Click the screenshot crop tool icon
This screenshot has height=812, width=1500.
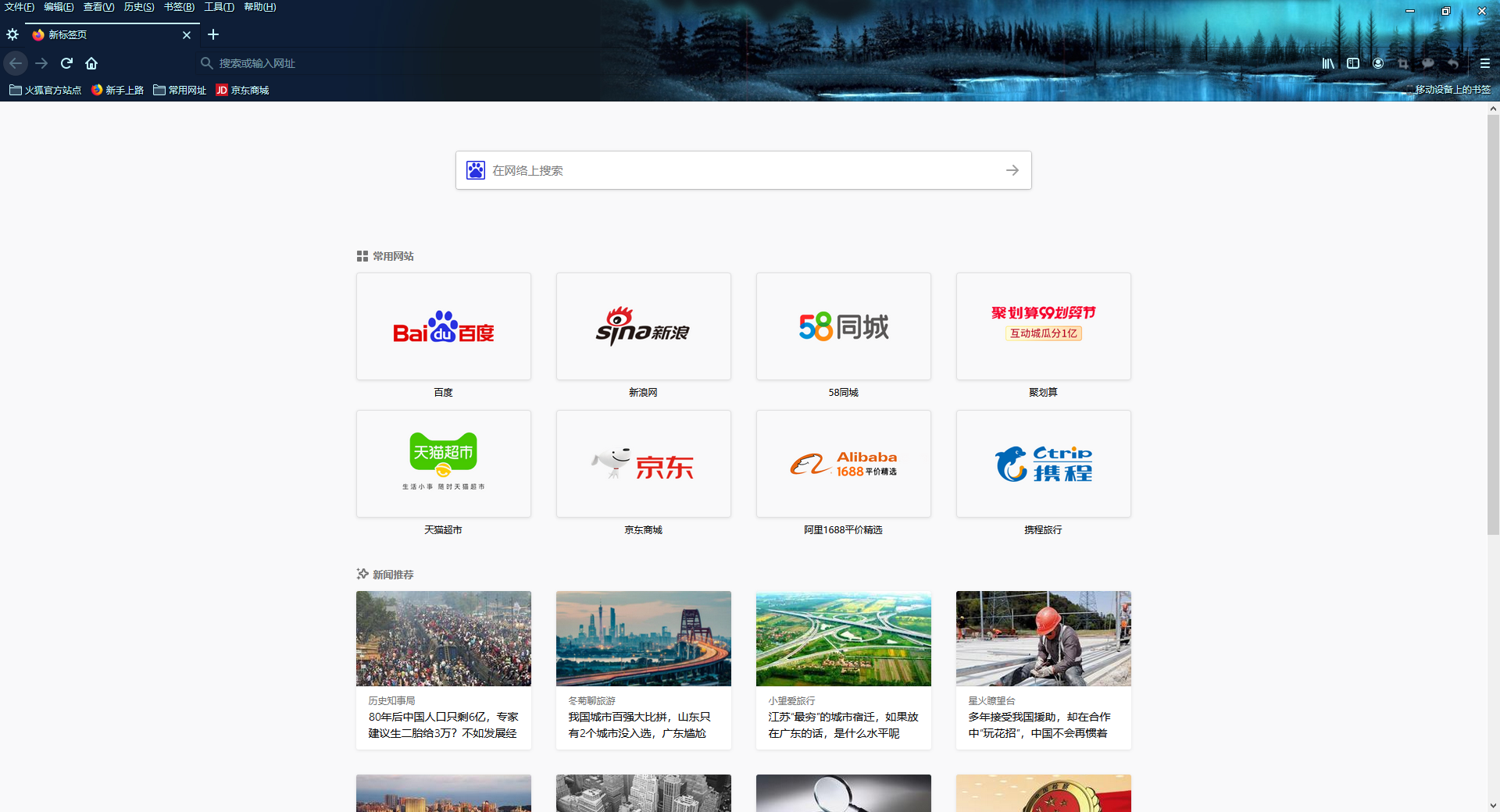point(1403,63)
